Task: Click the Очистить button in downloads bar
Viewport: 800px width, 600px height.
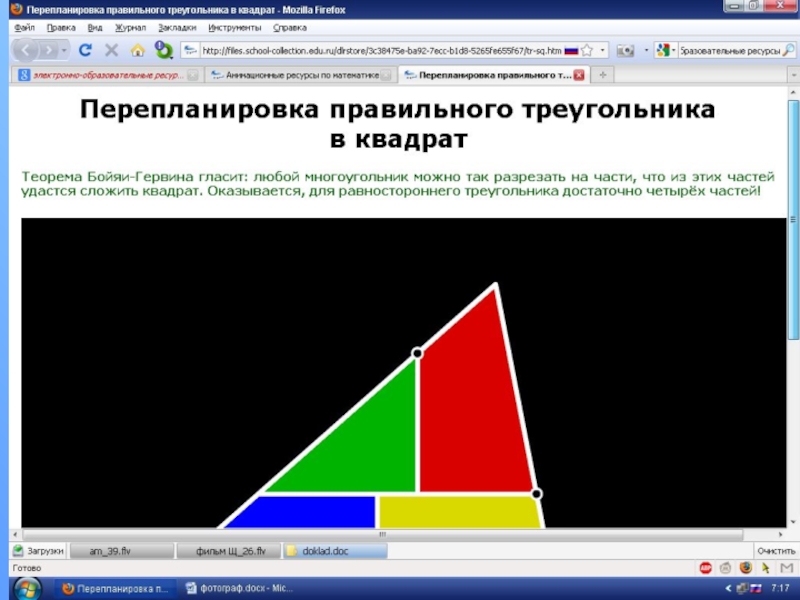Action: [776, 551]
